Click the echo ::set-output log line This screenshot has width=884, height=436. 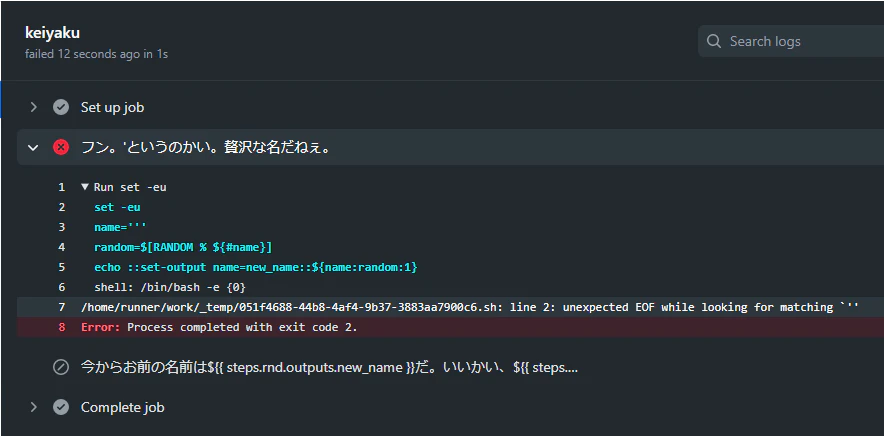[255, 267]
